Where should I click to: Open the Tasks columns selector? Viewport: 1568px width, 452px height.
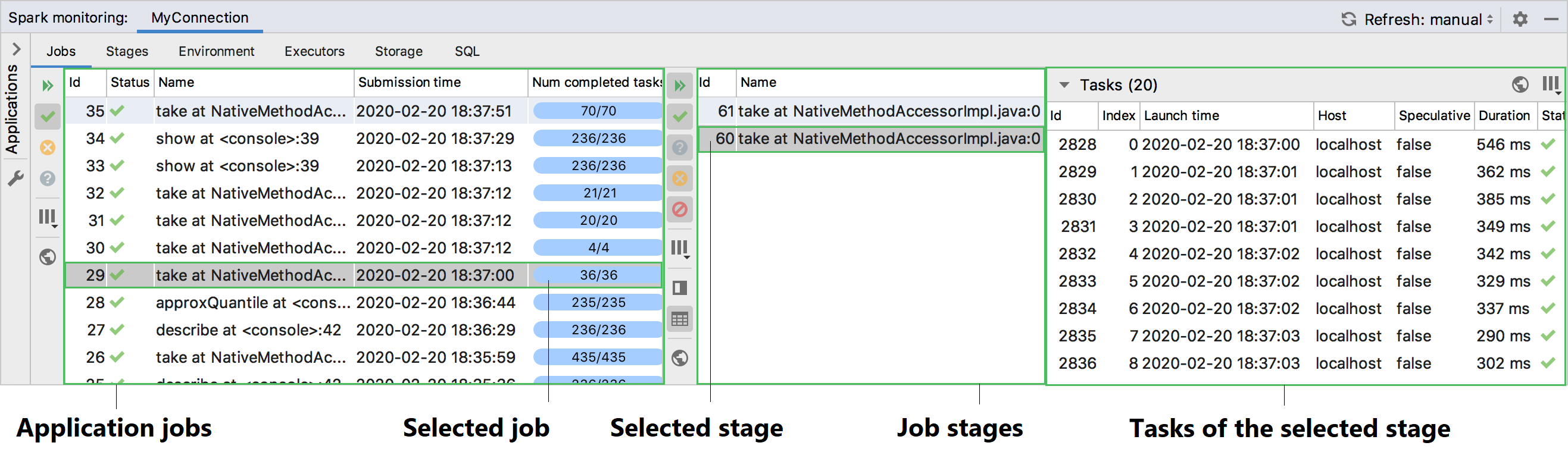(x=1551, y=84)
